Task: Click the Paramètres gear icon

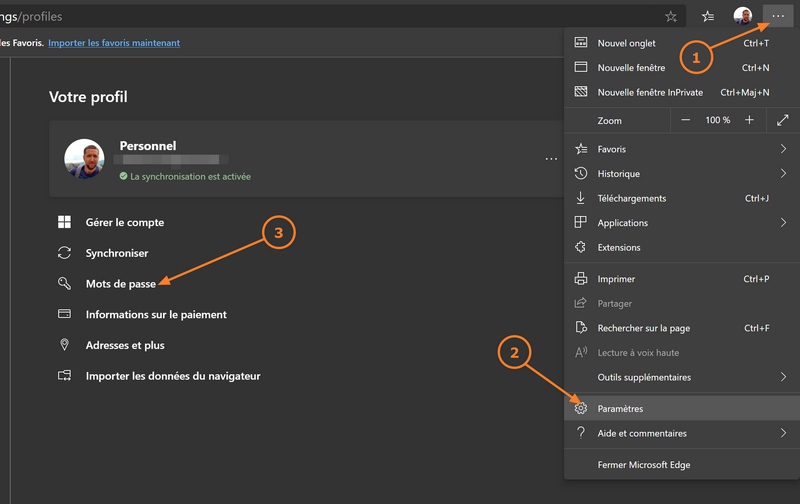Action: (x=581, y=408)
